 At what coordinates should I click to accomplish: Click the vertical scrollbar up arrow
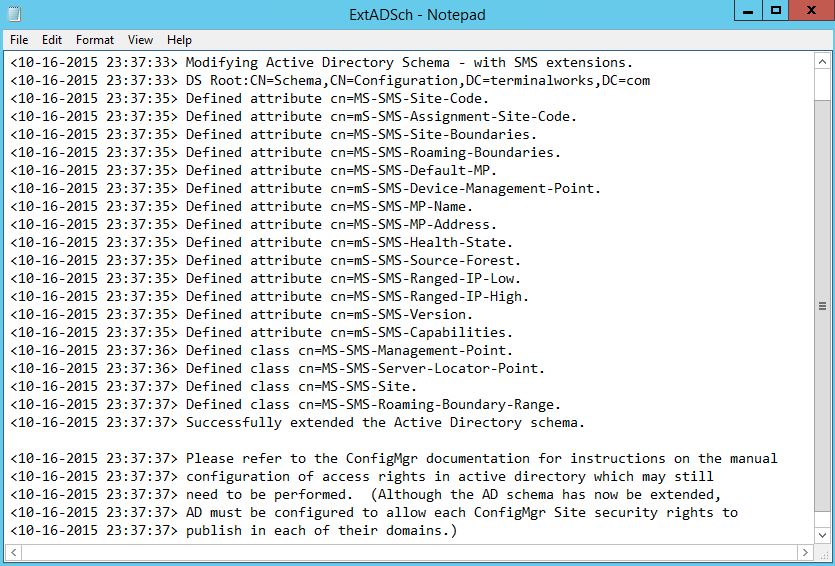click(x=822, y=62)
